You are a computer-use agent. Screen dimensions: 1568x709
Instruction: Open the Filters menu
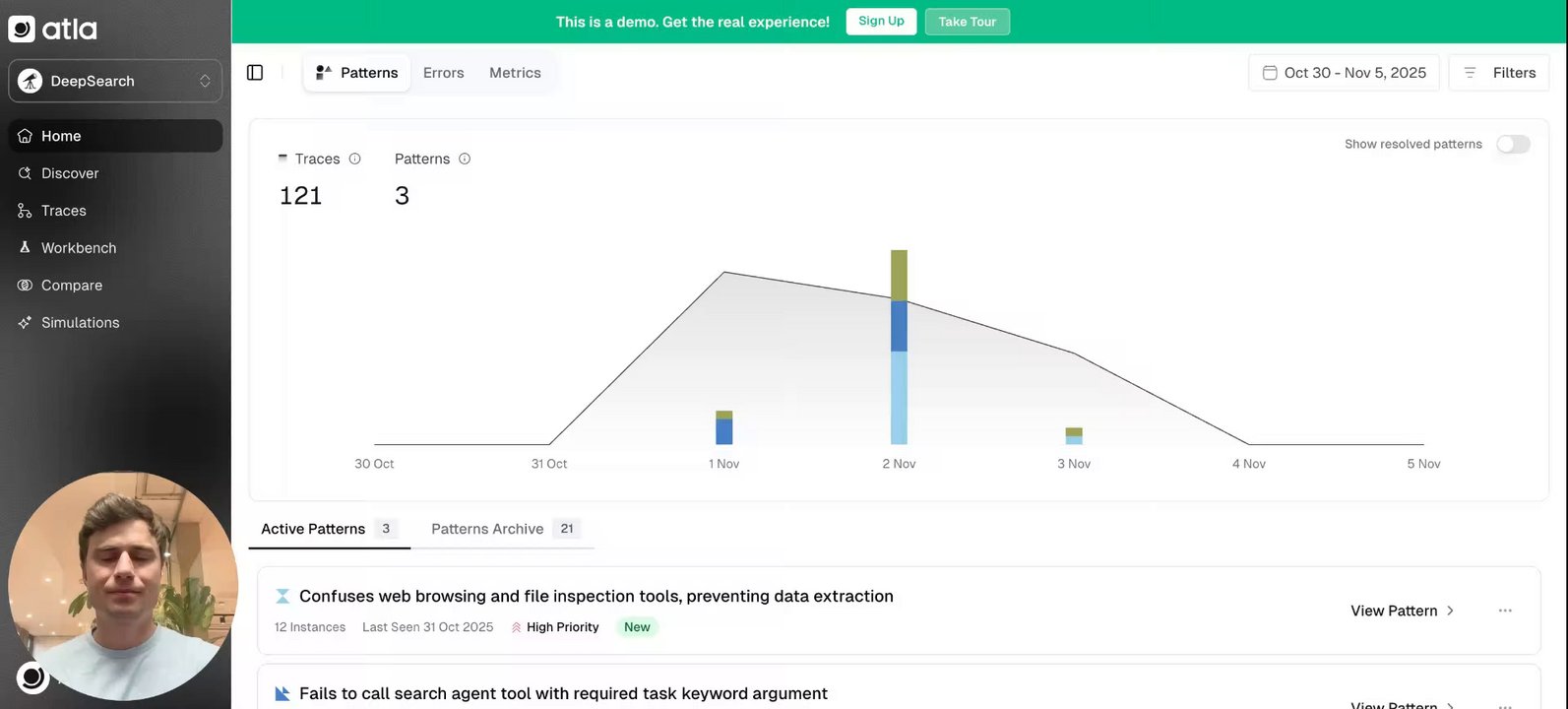tap(1499, 73)
